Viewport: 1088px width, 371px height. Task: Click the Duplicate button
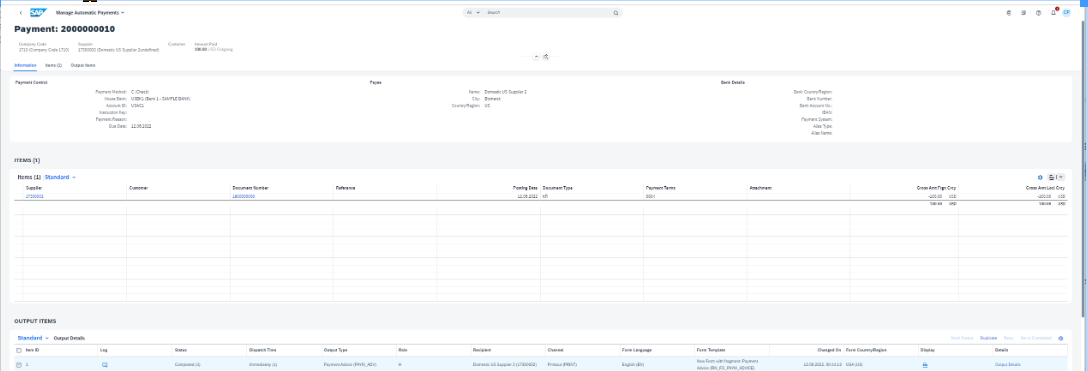tap(989, 338)
